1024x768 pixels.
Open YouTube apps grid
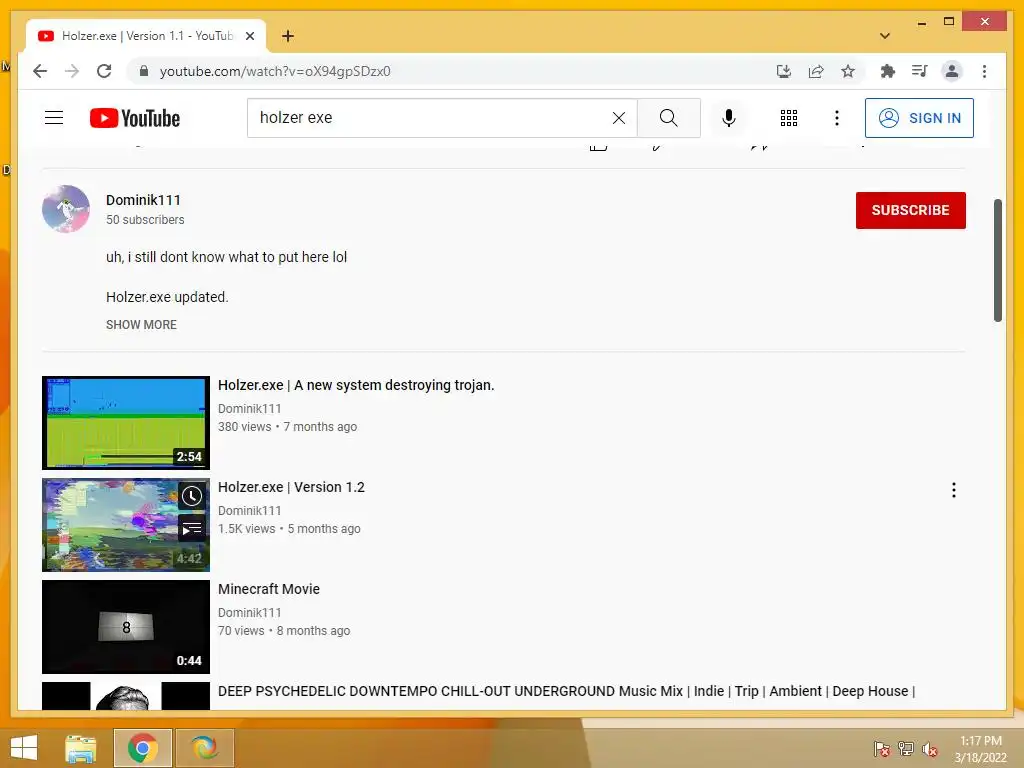789,118
